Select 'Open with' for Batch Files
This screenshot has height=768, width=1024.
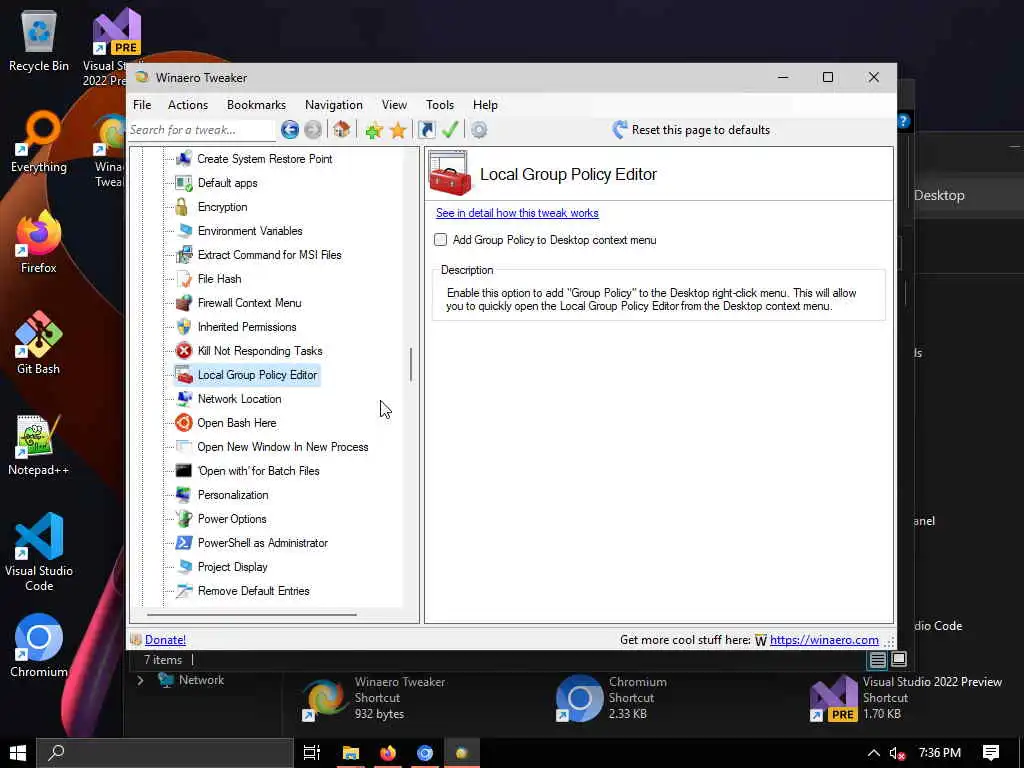[x=259, y=471]
